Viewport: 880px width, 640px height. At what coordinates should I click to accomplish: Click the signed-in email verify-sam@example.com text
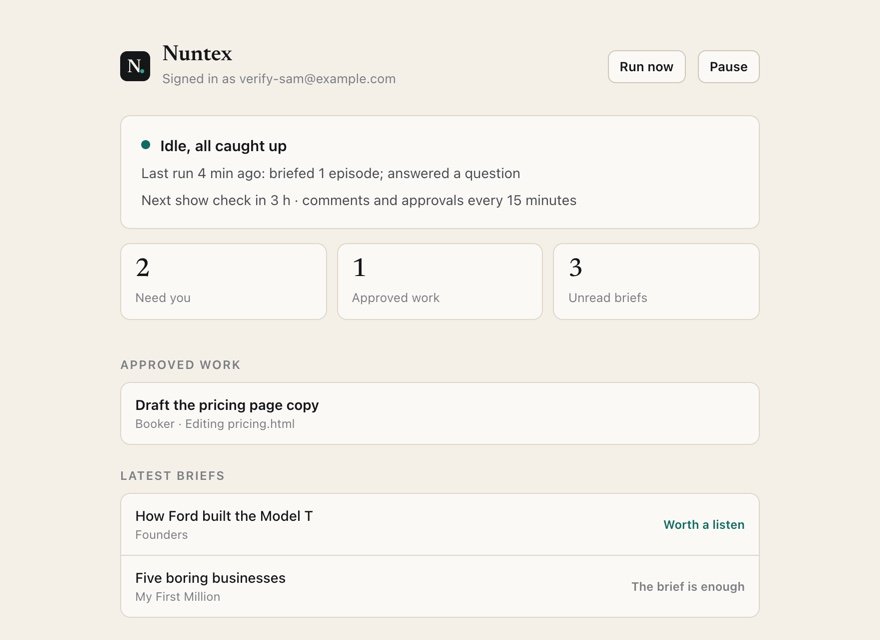click(x=317, y=79)
